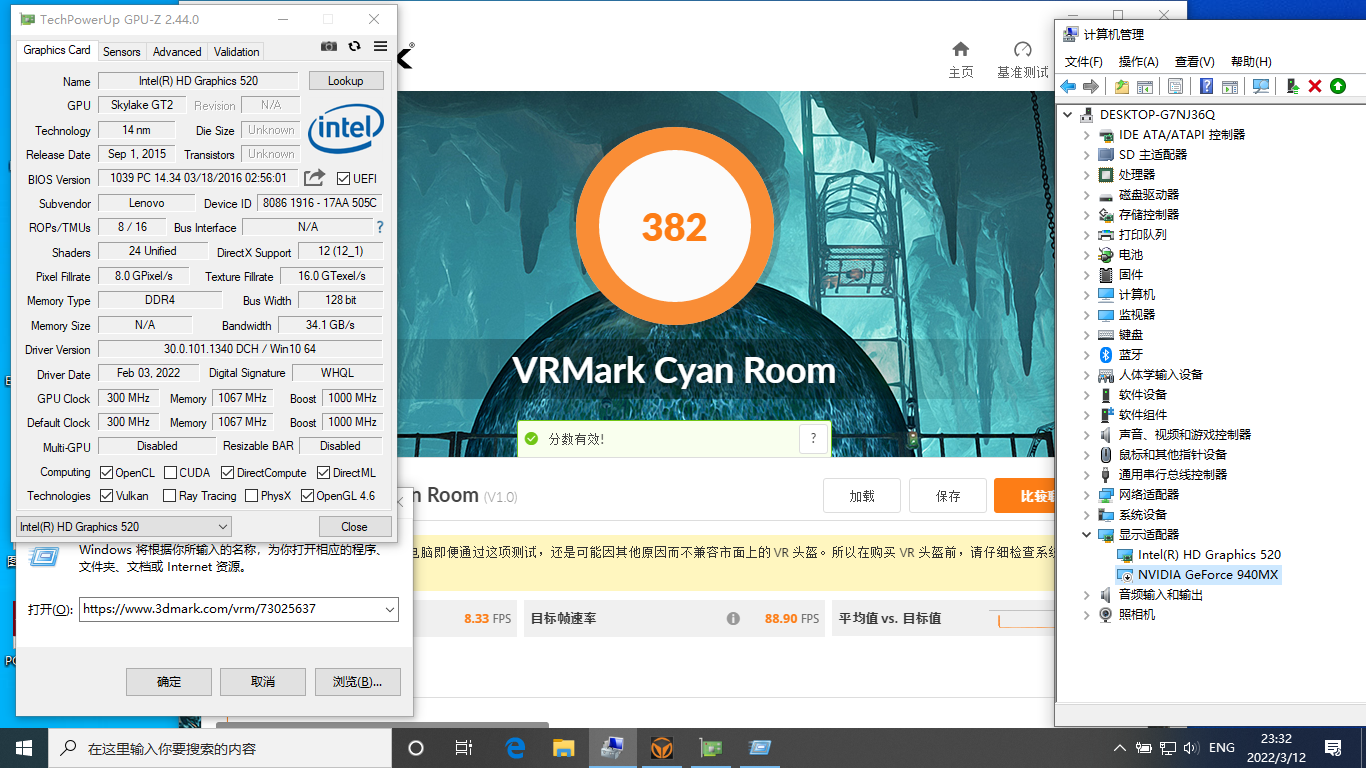The height and width of the screenshot is (768, 1366).
Task: Open Microsoft Edge from the taskbar
Action: [516, 748]
